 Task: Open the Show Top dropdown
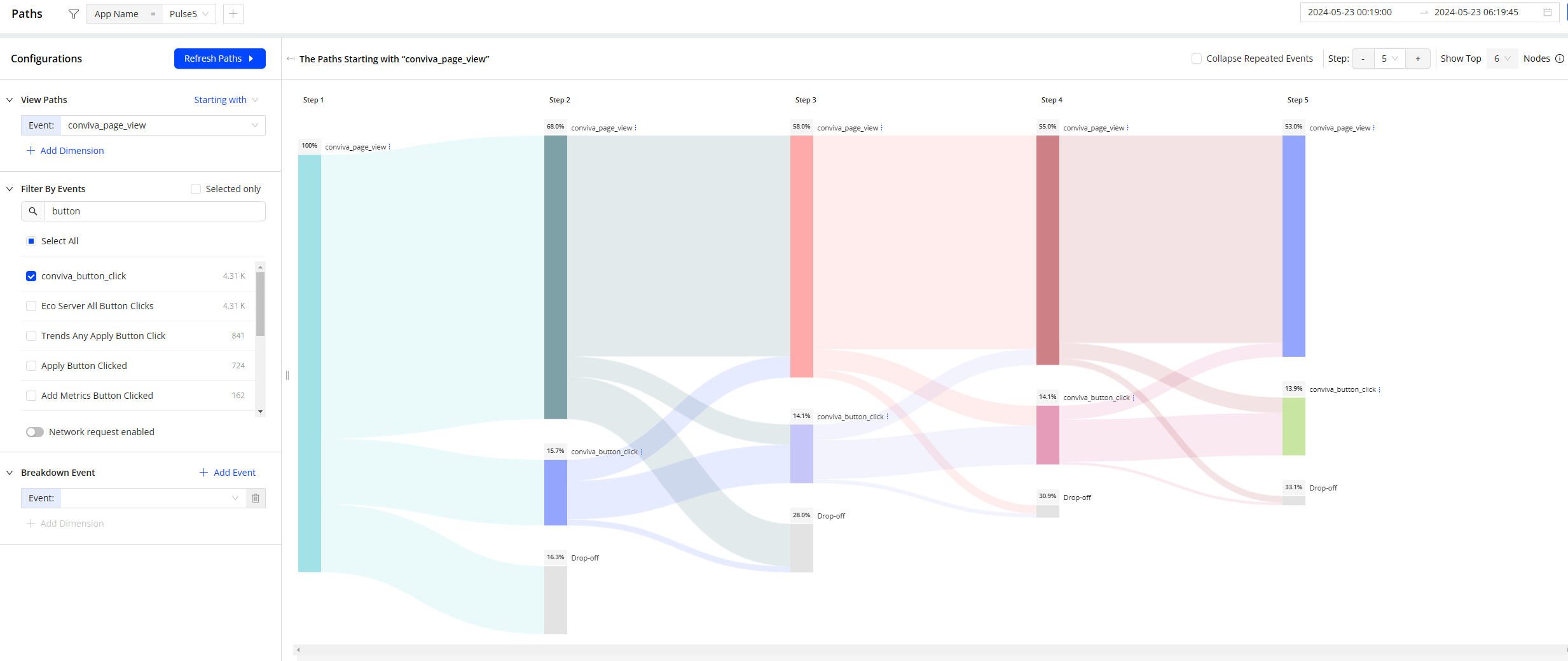pyautogui.click(x=1501, y=59)
